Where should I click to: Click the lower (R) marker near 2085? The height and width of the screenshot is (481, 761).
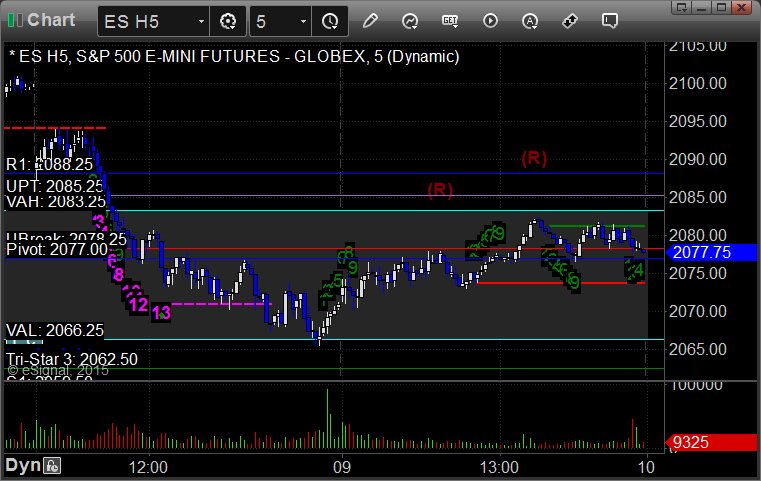click(440, 190)
